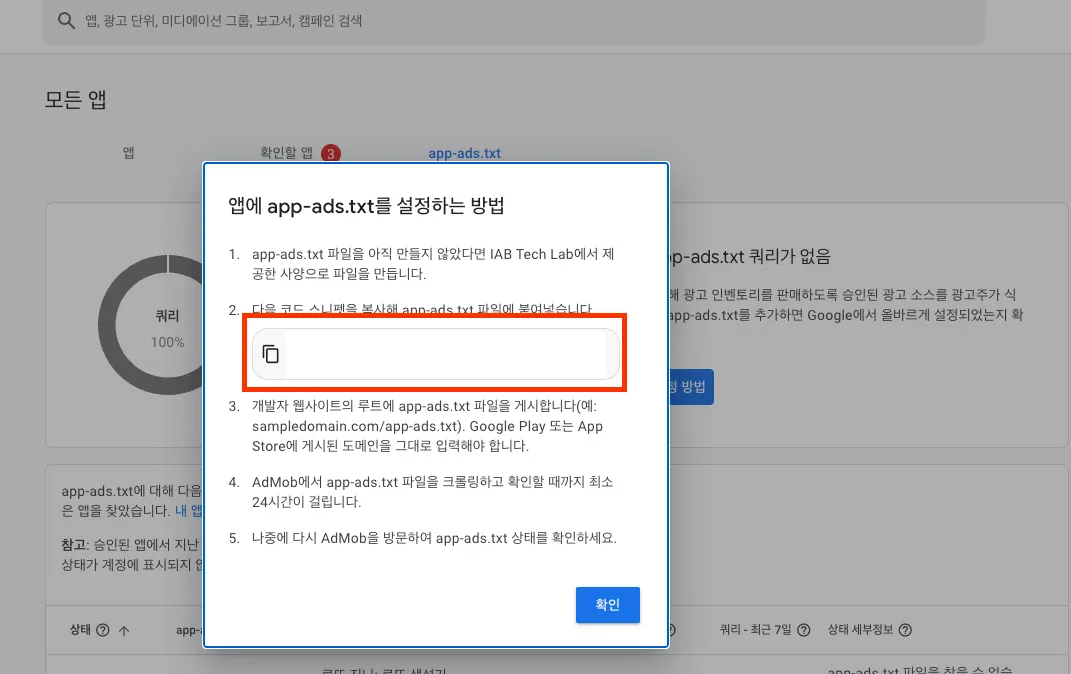The image size is (1071, 674).
Task: Open help icon beside 쿼리 - 최근 7일
Action: click(804, 630)
